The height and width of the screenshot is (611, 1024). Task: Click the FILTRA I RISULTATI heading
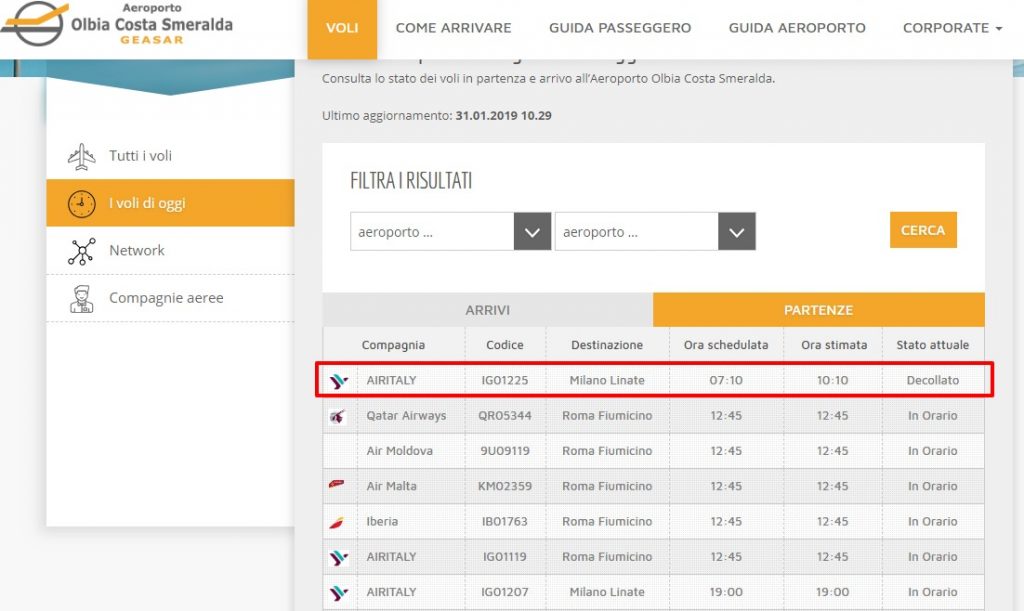click(x=411, y=181)
